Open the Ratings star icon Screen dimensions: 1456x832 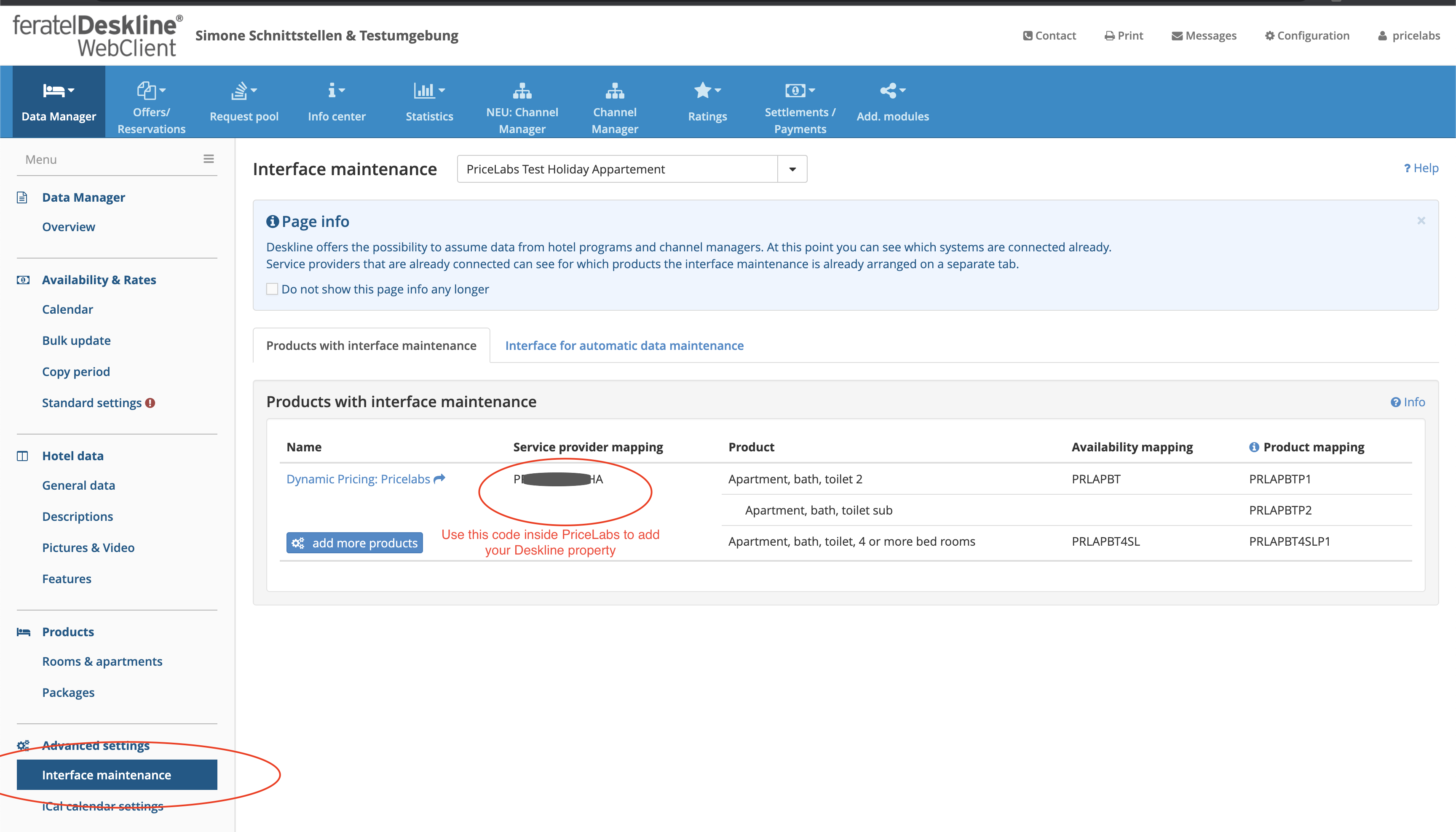point(702,90)
